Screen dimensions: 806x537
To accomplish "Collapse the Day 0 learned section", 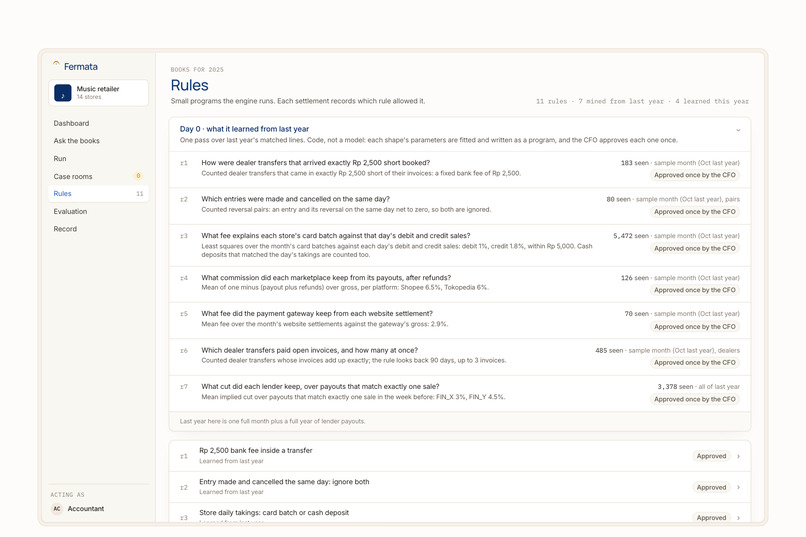I will coord(738,130).
